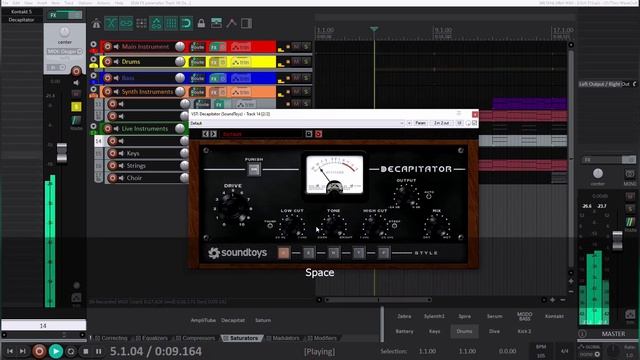Viewport: 640px width, 360px height.
Task: Toggle snap magnet toolbar icon
Action: tap(186, 23)
